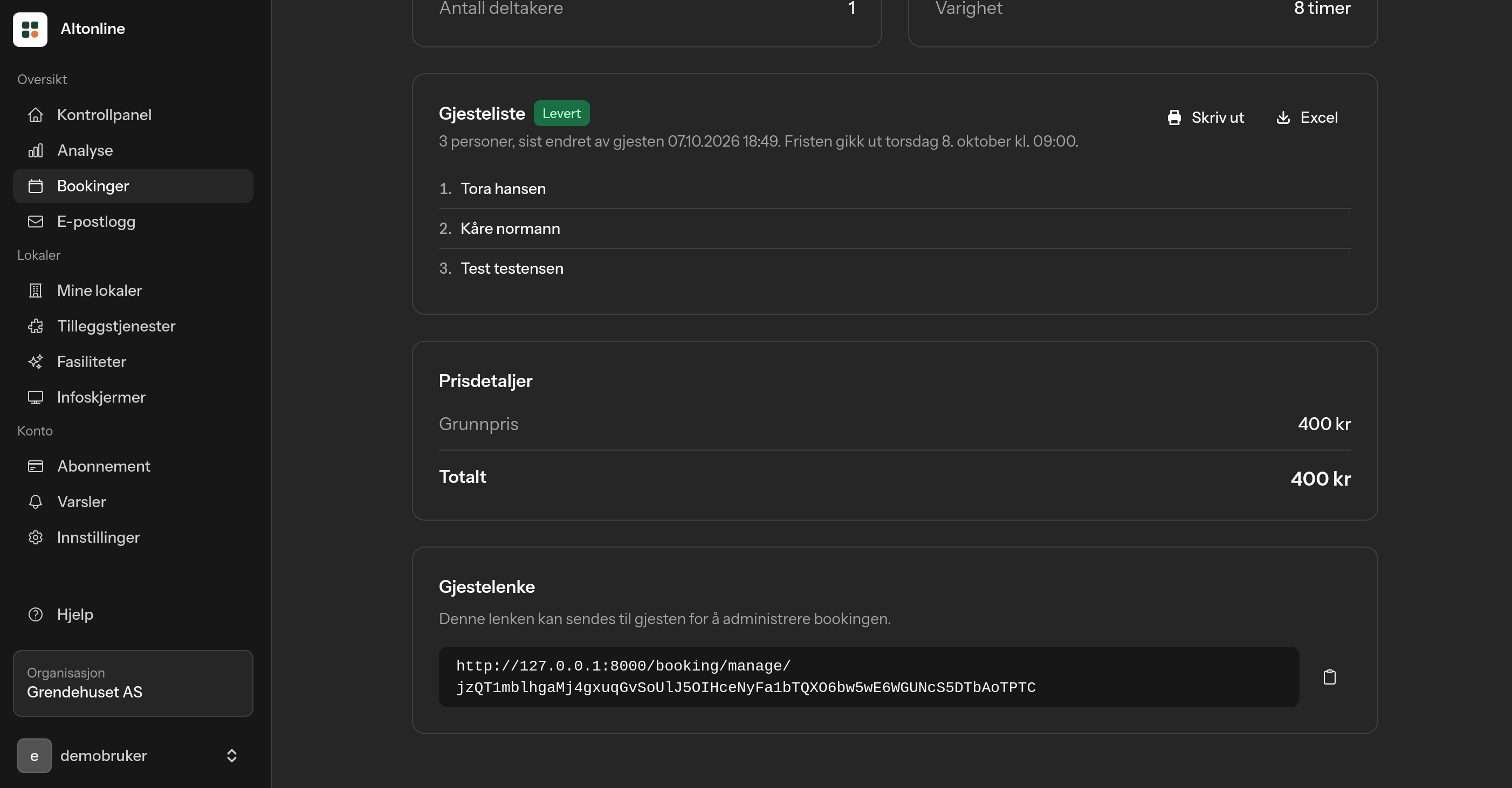The width and height of the screenshot is (1512, 788).
Task: Copy the guest link with clipboard icon
Action: pos(1329,677)
